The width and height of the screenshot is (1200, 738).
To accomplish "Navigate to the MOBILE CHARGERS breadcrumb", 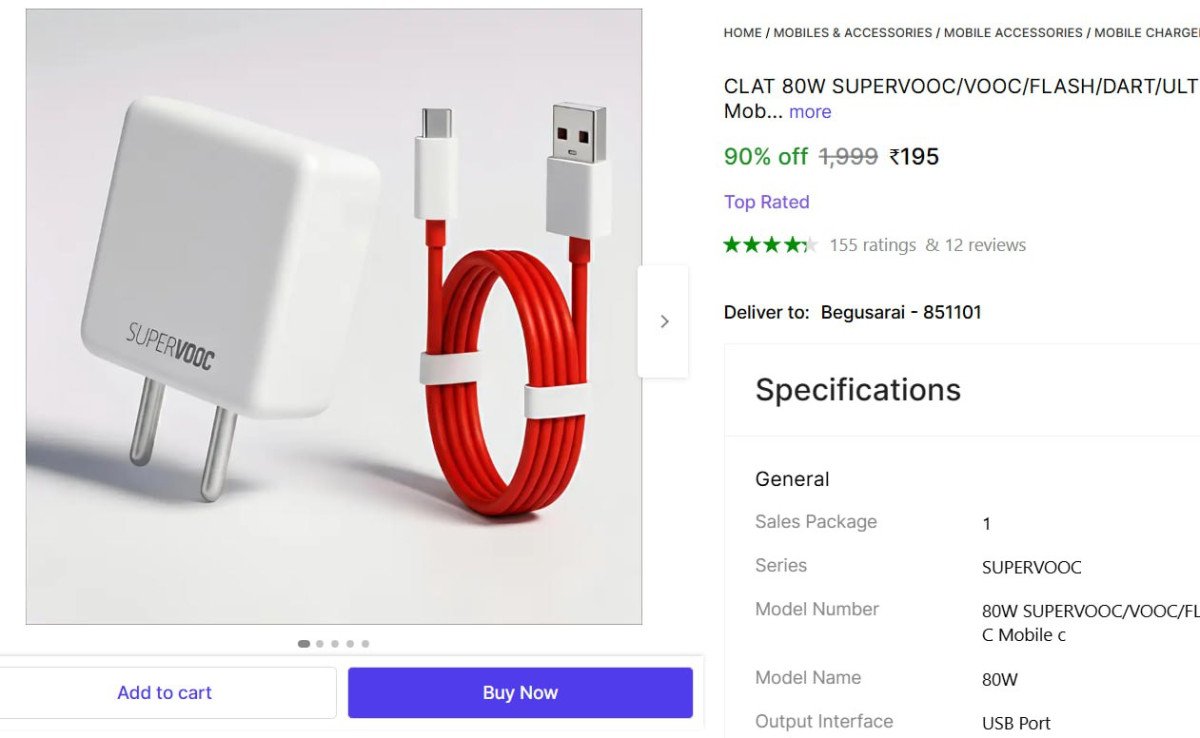I will 1146,33.
